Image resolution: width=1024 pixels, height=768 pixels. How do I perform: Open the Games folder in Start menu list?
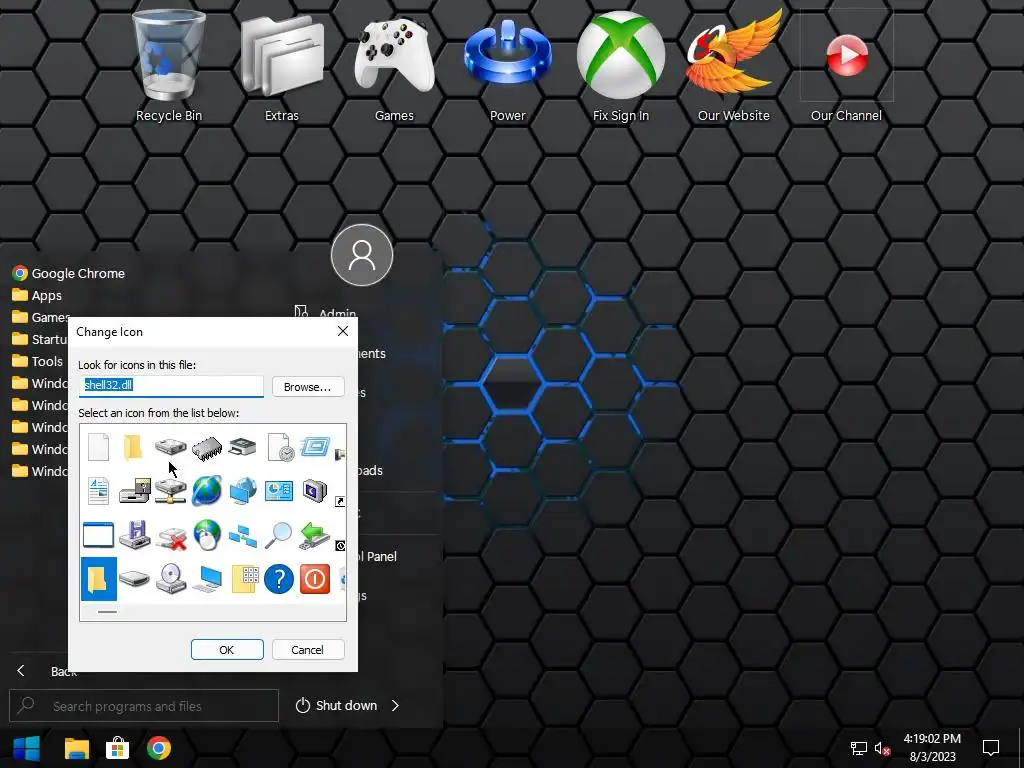40,317
